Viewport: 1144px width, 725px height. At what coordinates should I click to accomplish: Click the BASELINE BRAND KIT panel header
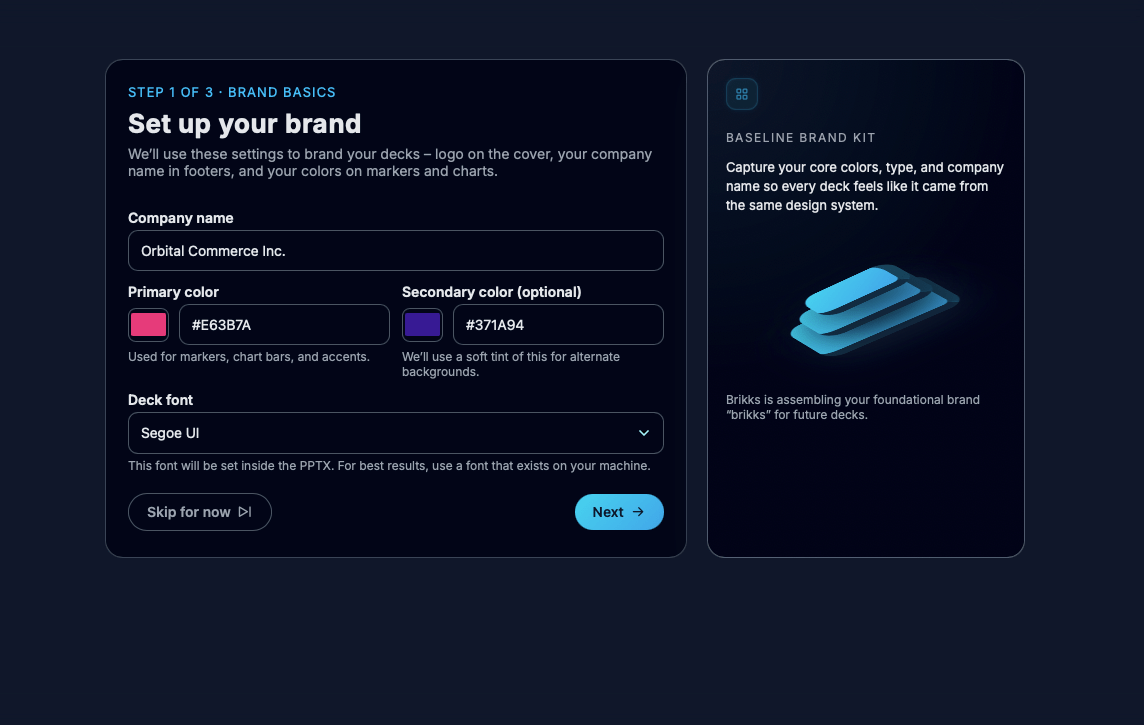coord(800,137)
